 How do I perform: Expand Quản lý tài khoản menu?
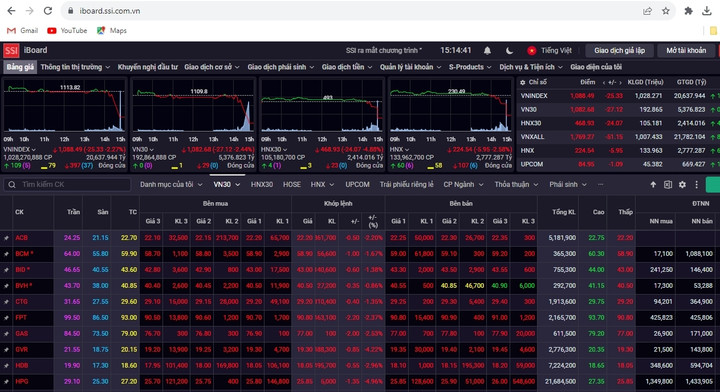tap(410, 67)
